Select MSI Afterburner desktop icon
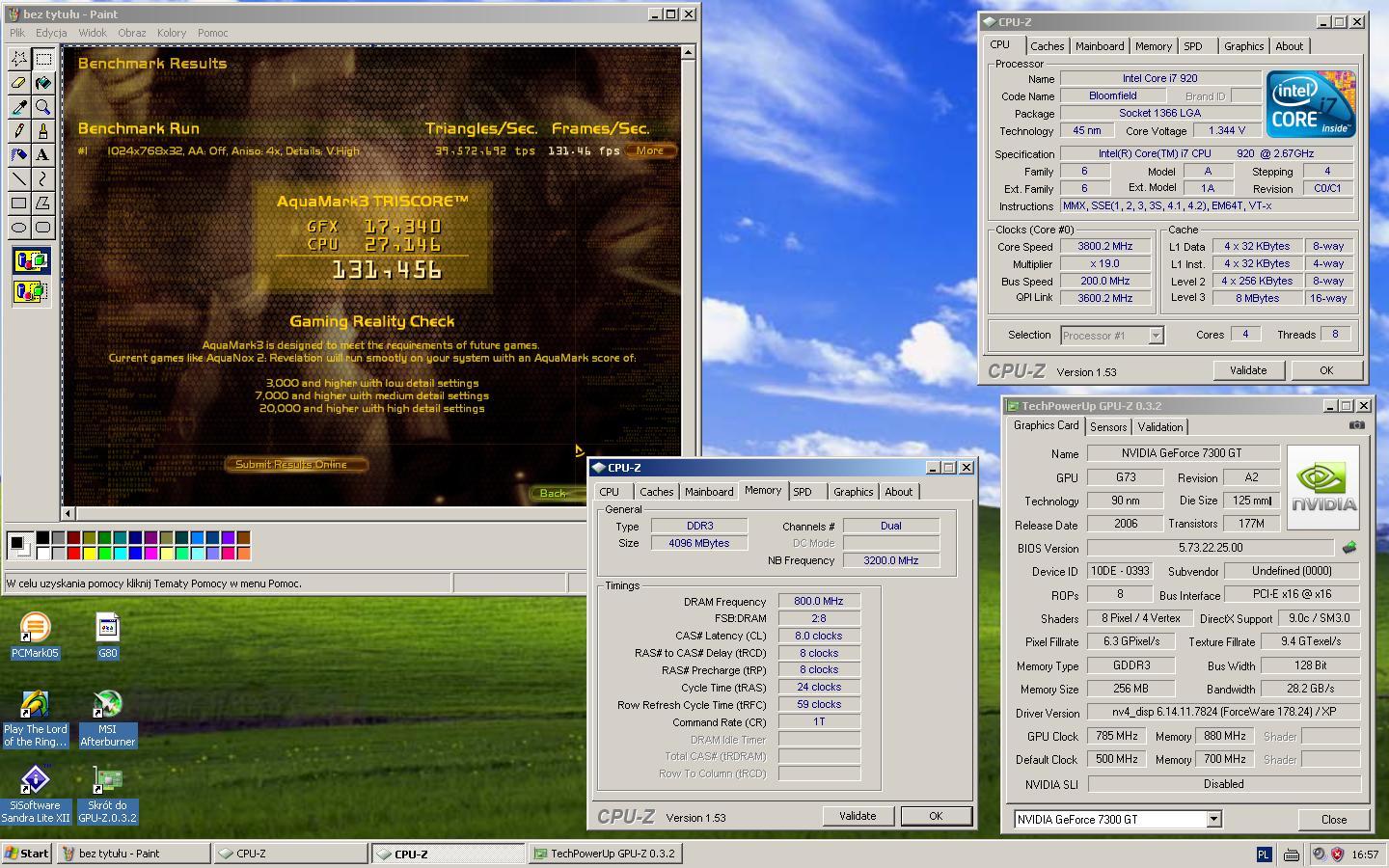The width and height of the screenshot is (1389, 868). point(107,719)
